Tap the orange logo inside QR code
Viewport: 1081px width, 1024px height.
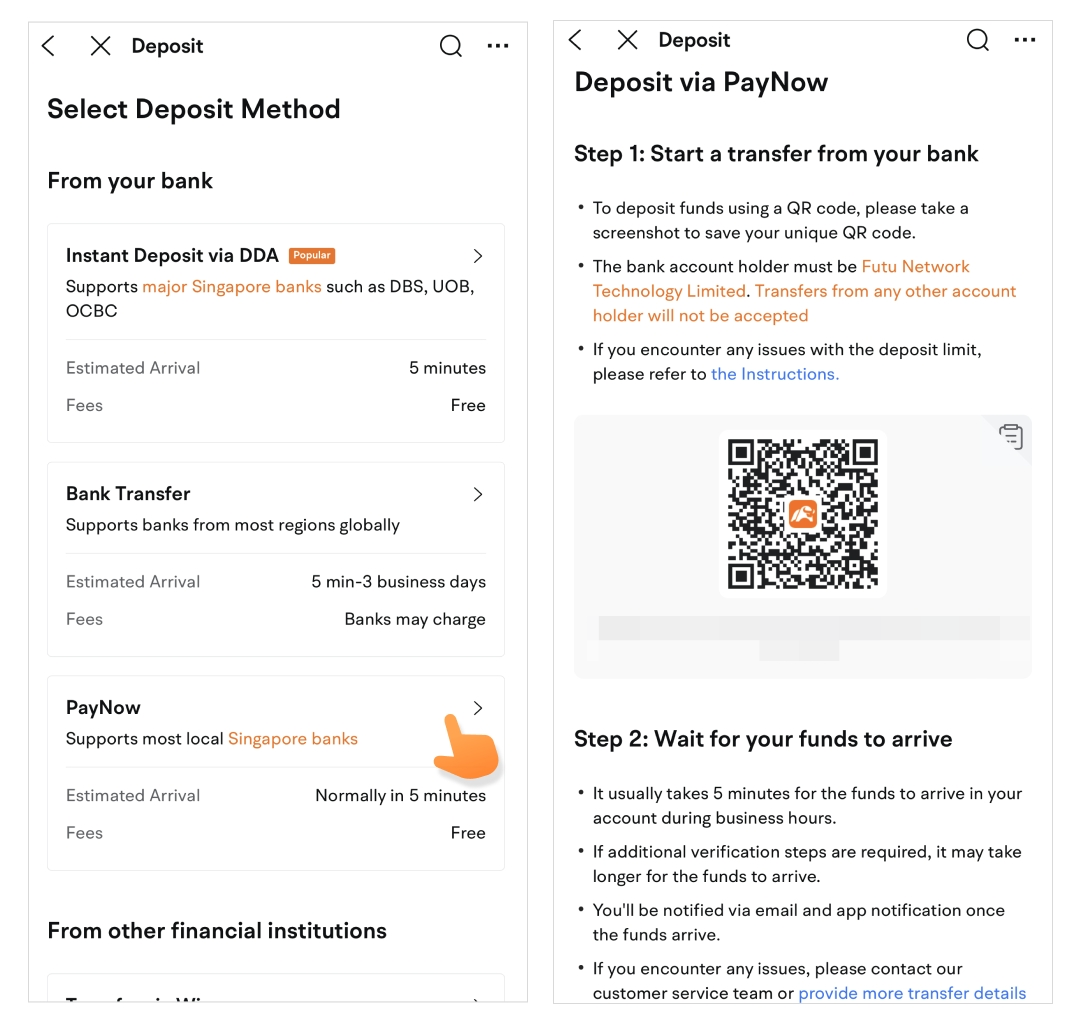(x=803, y=514)
